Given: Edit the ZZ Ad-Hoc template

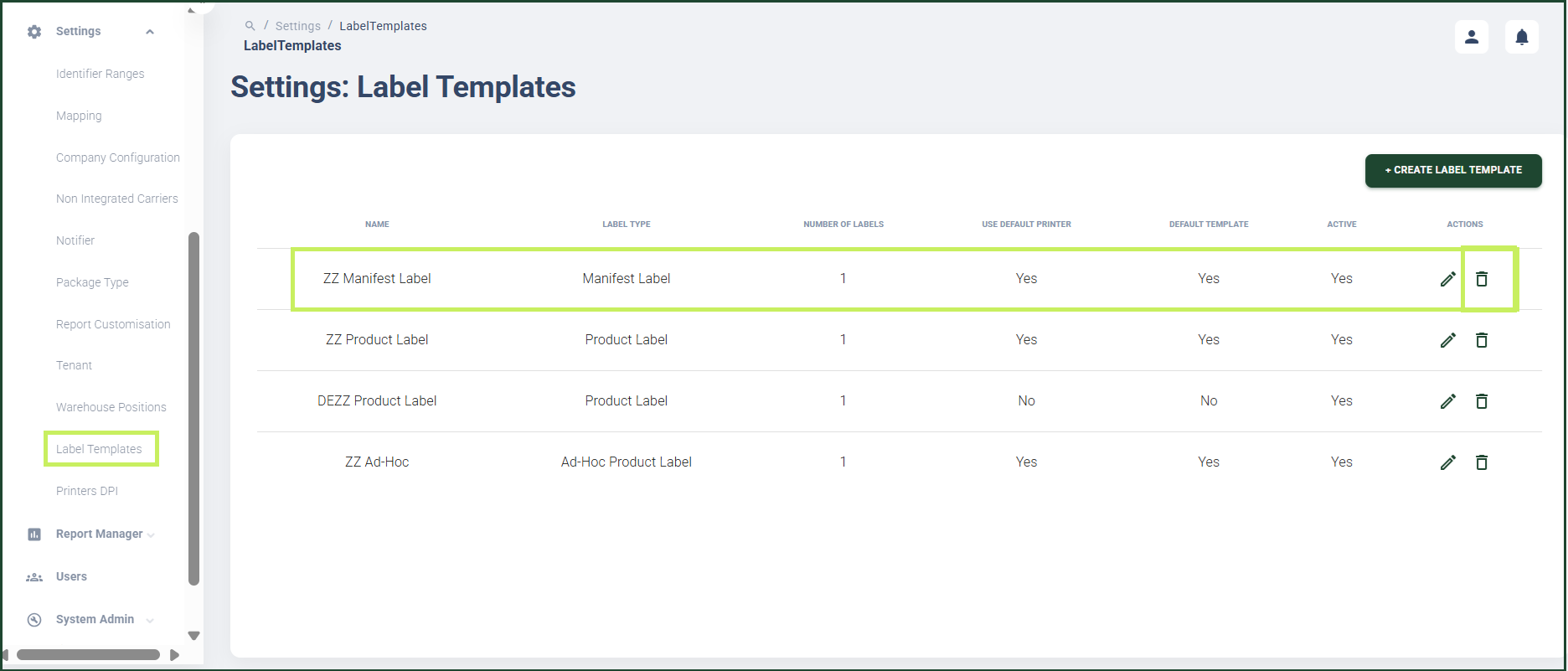Looking at the screenshot, I should 1447,462.
